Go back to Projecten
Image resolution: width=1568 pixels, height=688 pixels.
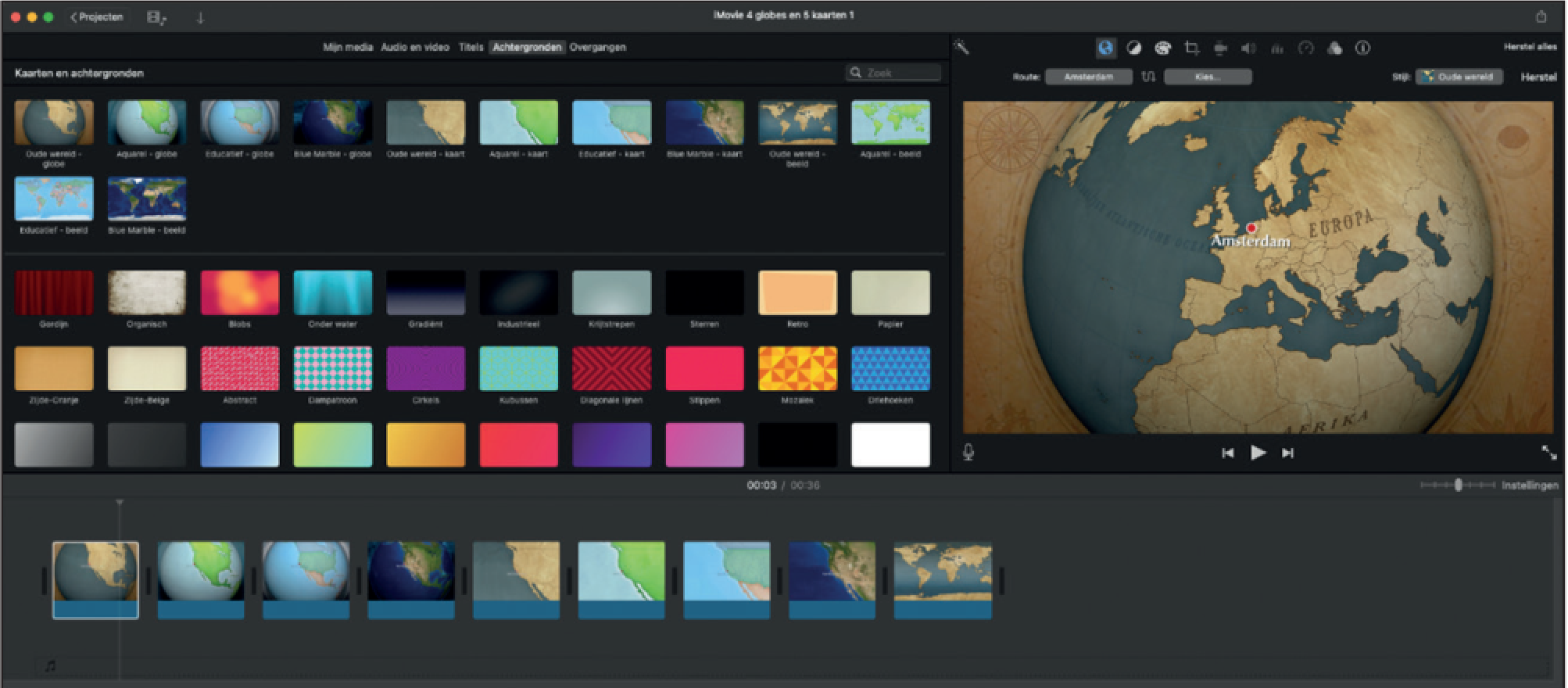click(x=97, y=17)
